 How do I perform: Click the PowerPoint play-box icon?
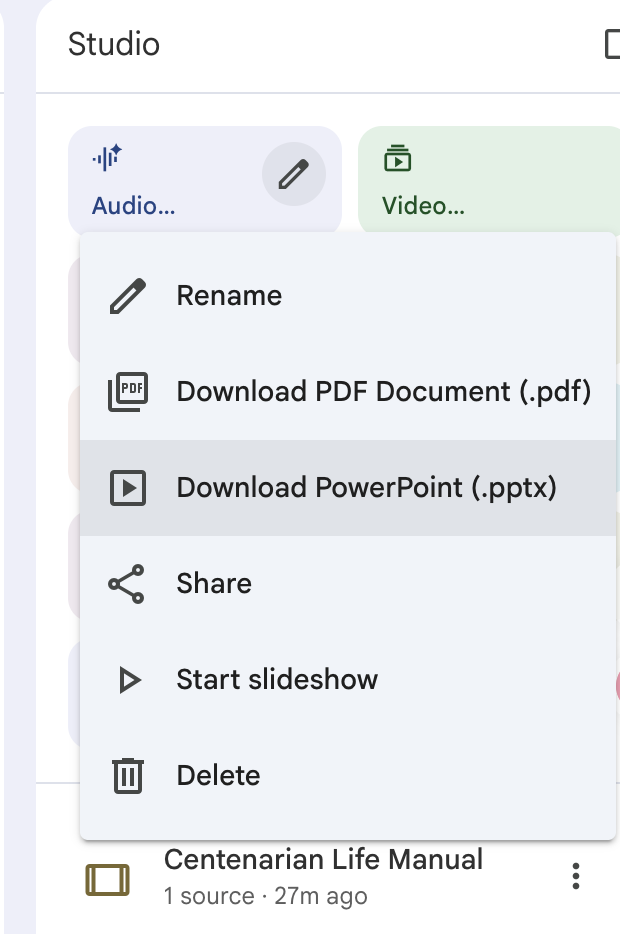tap(128, 488)
